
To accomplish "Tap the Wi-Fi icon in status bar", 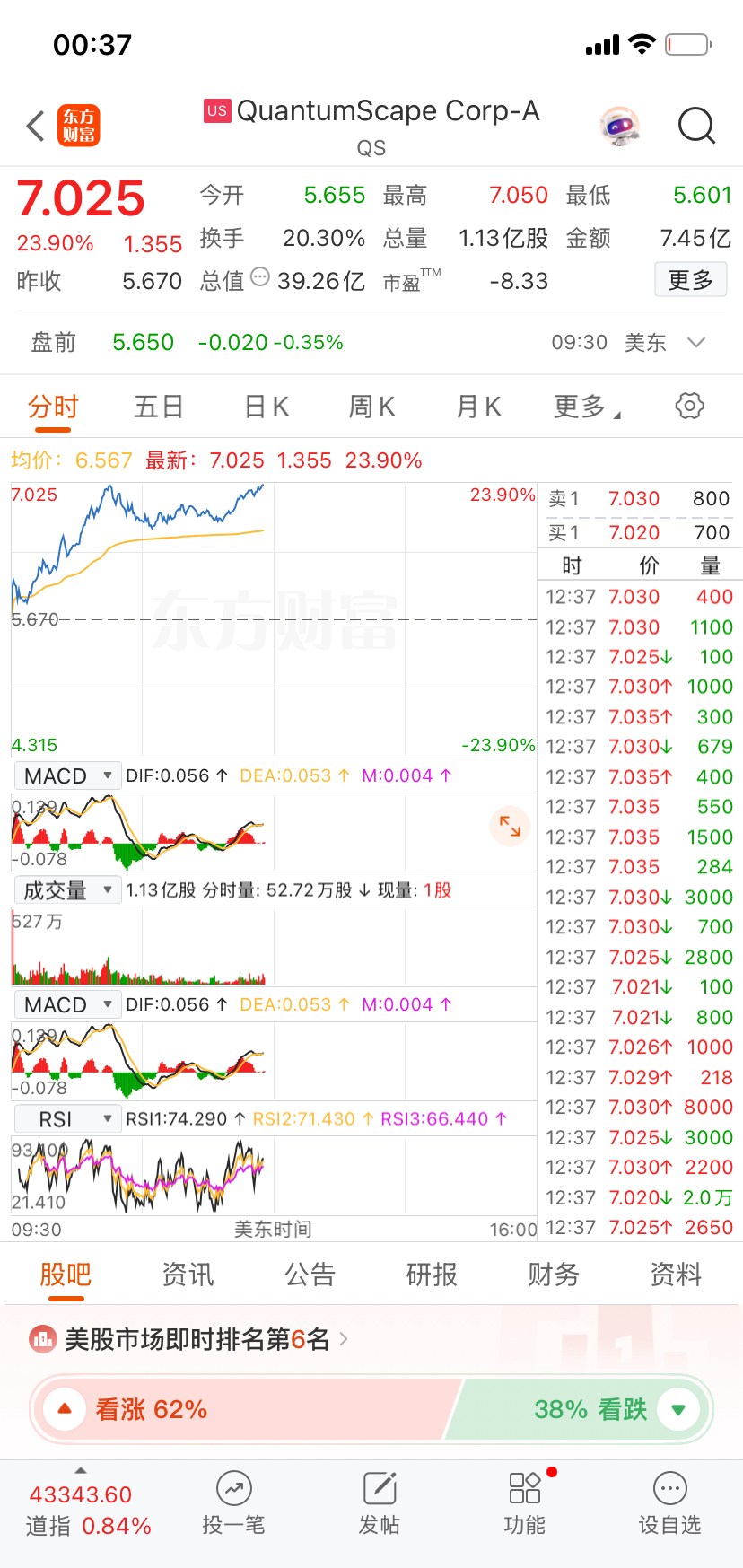I will pyautogui.click(x=642, y=44).
